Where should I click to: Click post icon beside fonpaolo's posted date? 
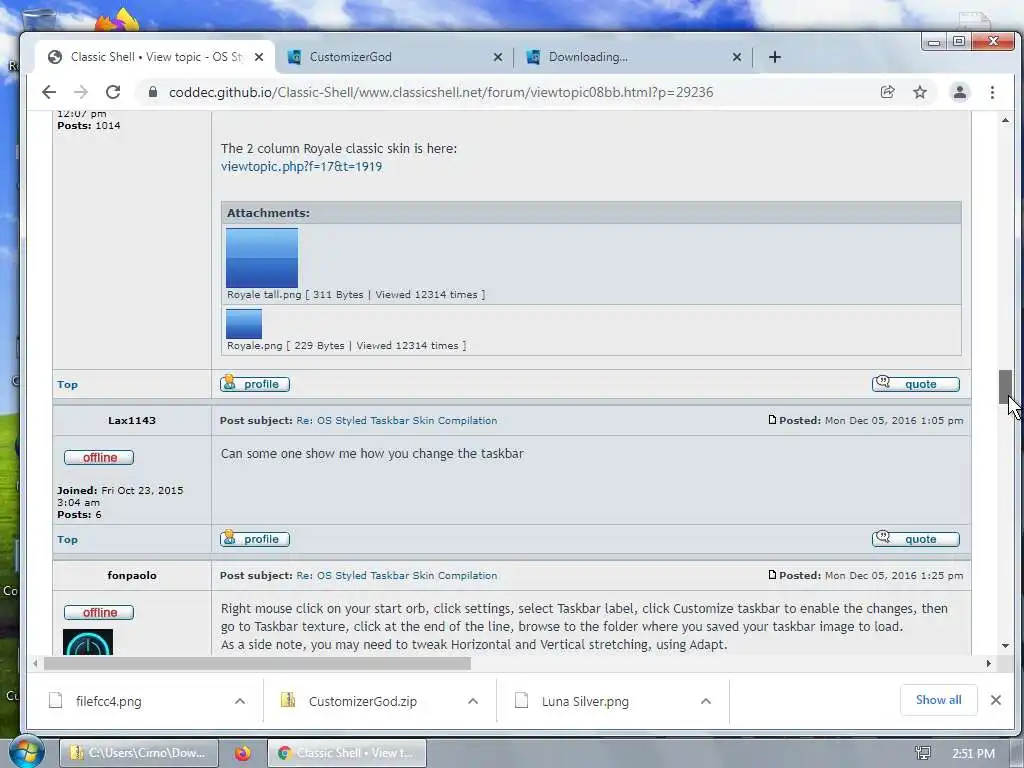pyautogui.click(x=773, y=575)
